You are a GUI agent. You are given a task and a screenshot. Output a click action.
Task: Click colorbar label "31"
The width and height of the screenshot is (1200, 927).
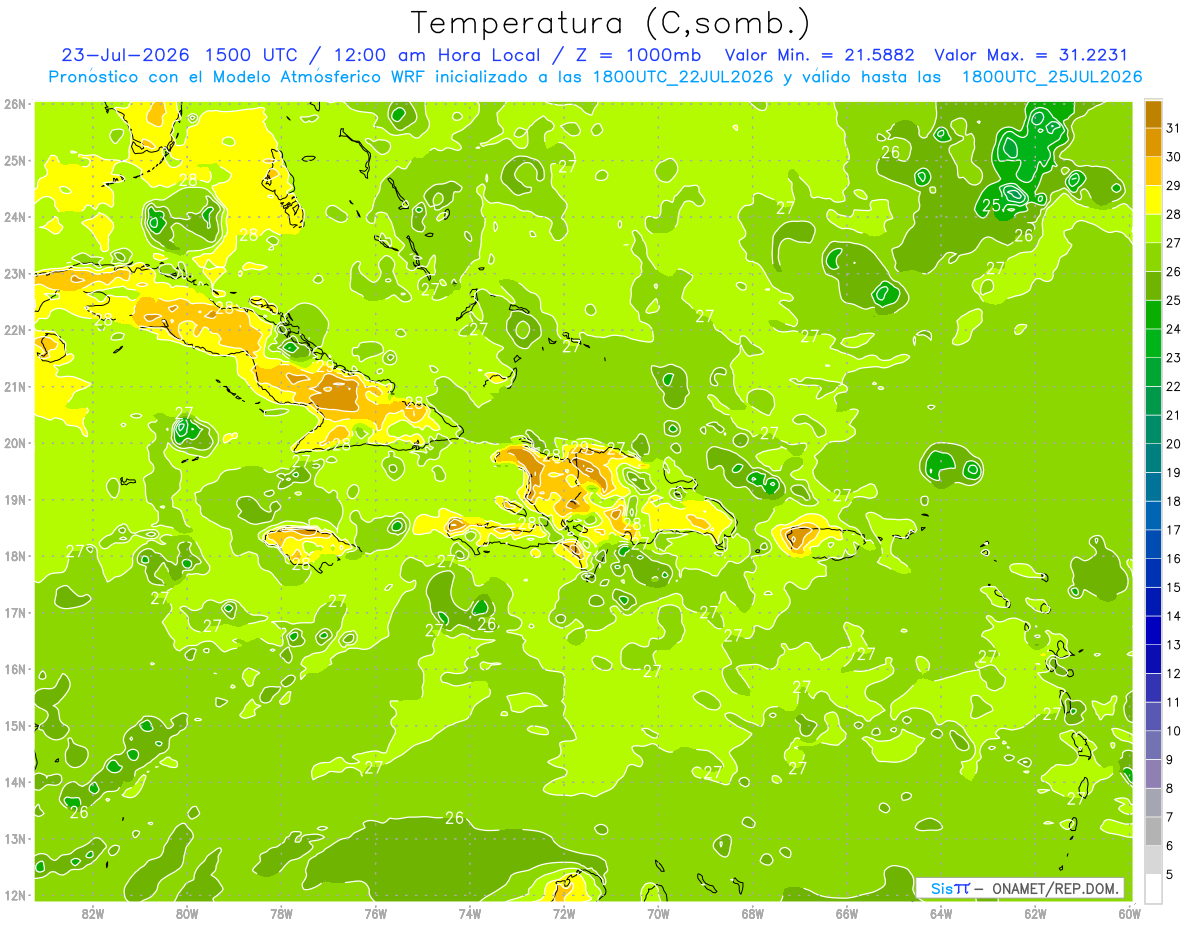coord(1174,127)
